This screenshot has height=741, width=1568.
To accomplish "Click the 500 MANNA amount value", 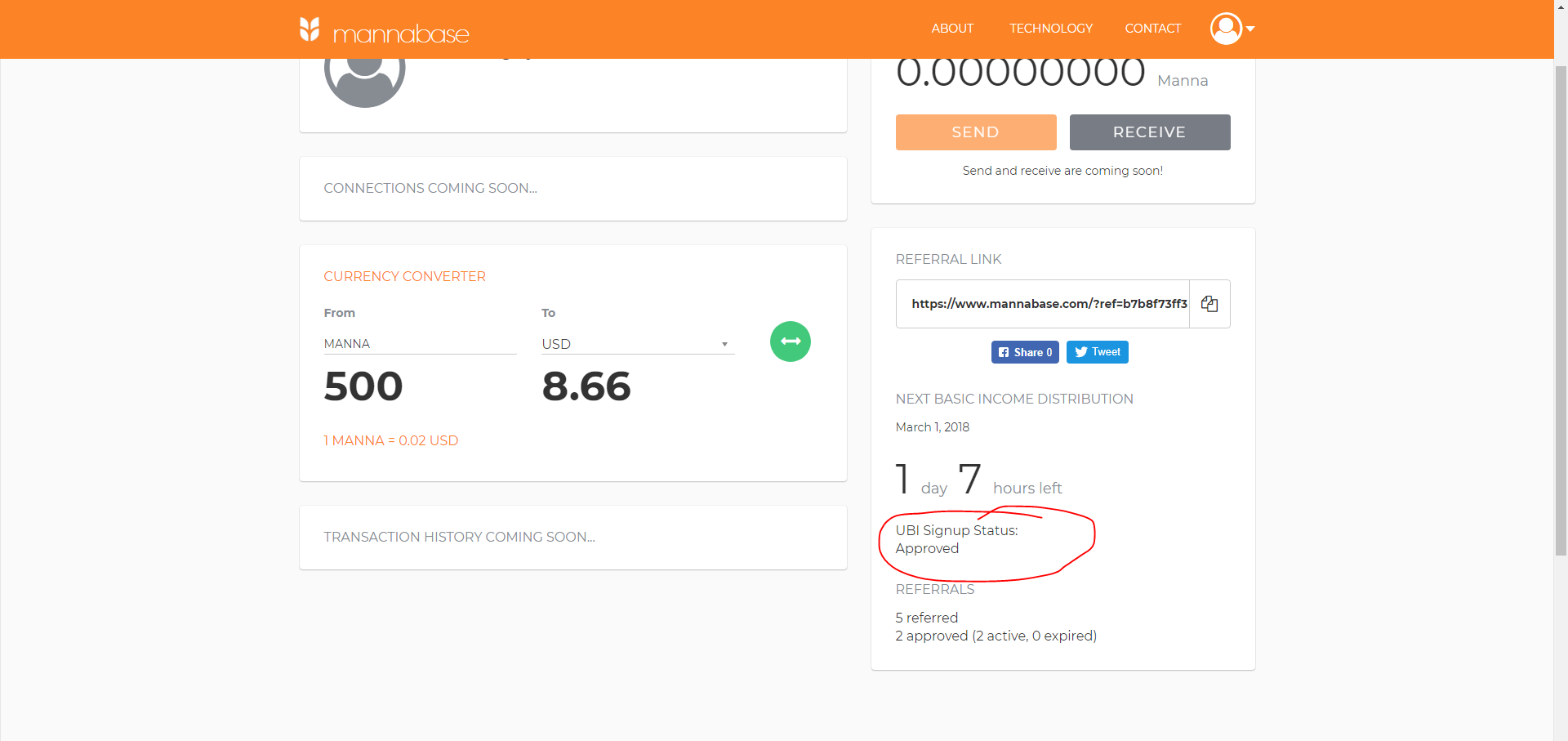I will (x=363, y=386).
